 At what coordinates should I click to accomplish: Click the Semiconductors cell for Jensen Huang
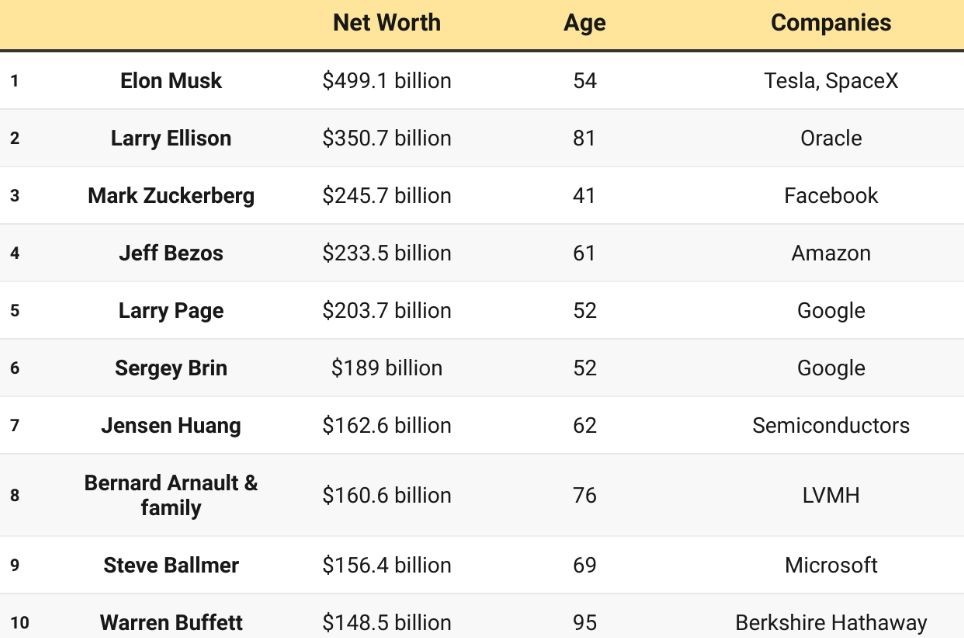tap(831, 425)
